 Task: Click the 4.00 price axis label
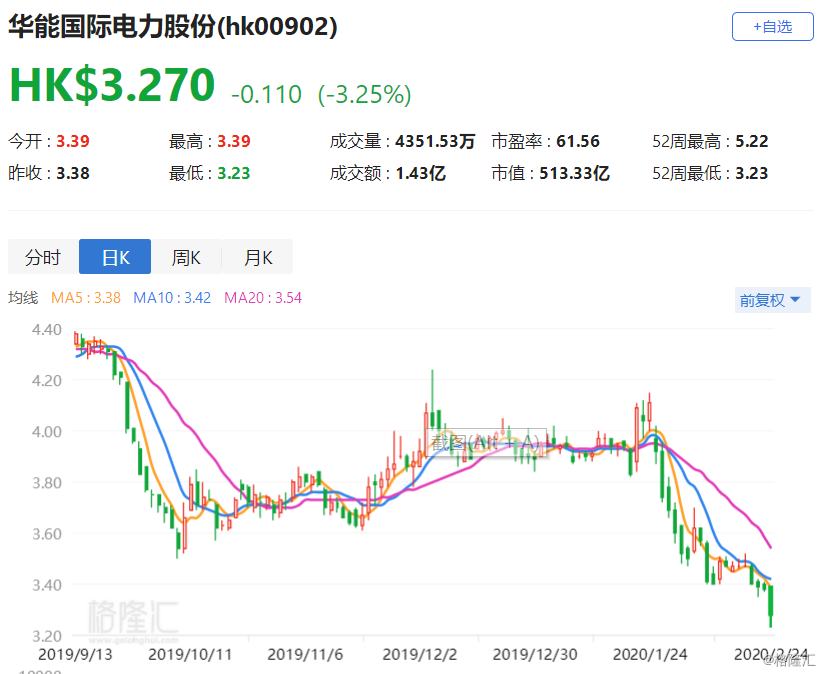point(47,432)
